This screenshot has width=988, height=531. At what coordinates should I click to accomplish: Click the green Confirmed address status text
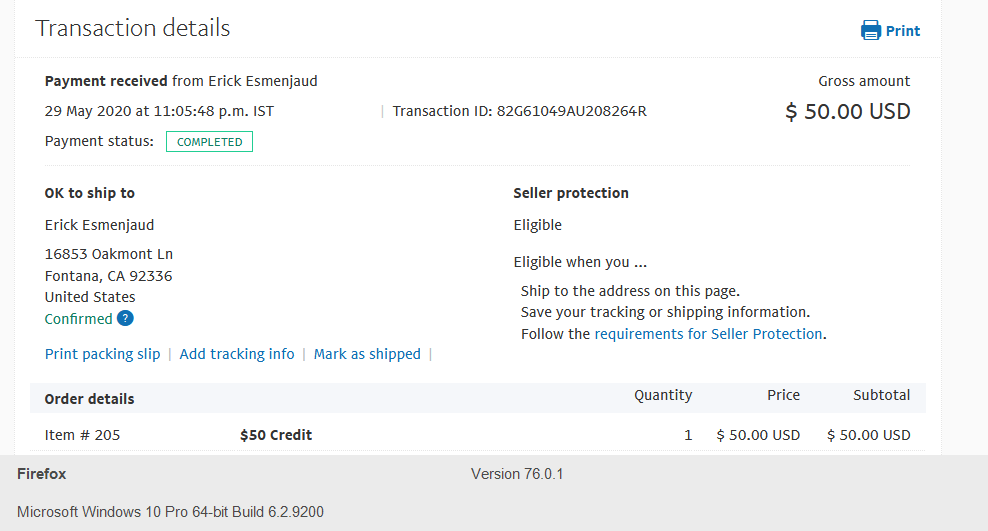point(78,319)
